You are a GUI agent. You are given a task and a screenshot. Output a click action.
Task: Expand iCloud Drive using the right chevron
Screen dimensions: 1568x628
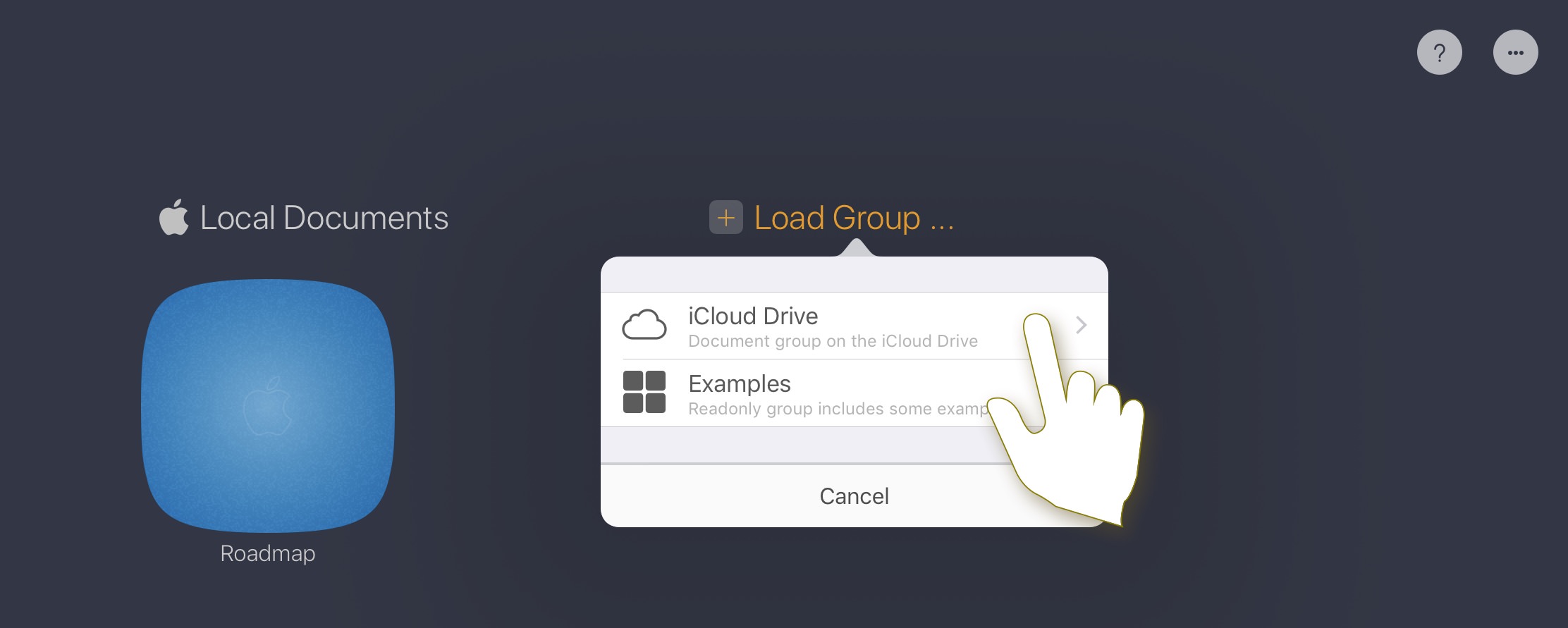click(1081, 325)
